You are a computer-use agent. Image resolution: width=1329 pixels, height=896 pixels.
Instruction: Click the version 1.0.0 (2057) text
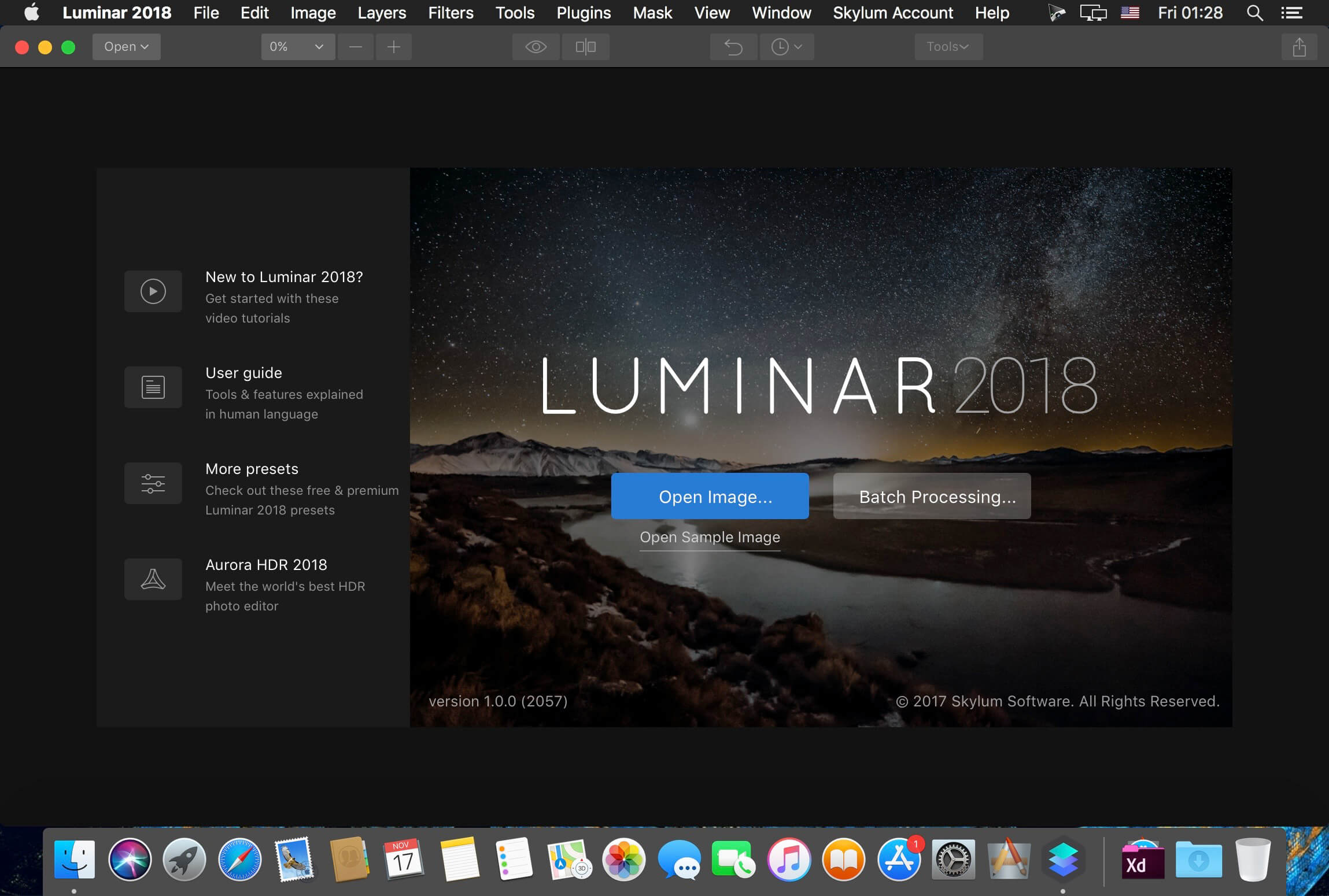498,701
